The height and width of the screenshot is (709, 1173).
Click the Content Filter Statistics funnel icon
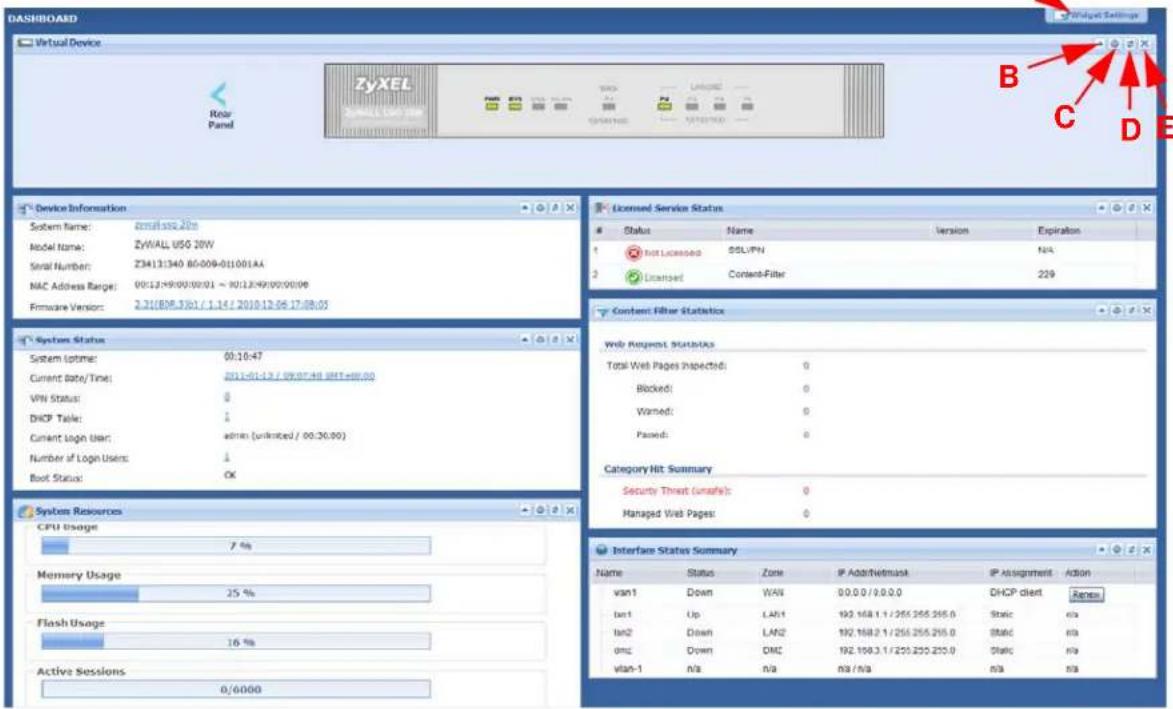coord(601,311)
